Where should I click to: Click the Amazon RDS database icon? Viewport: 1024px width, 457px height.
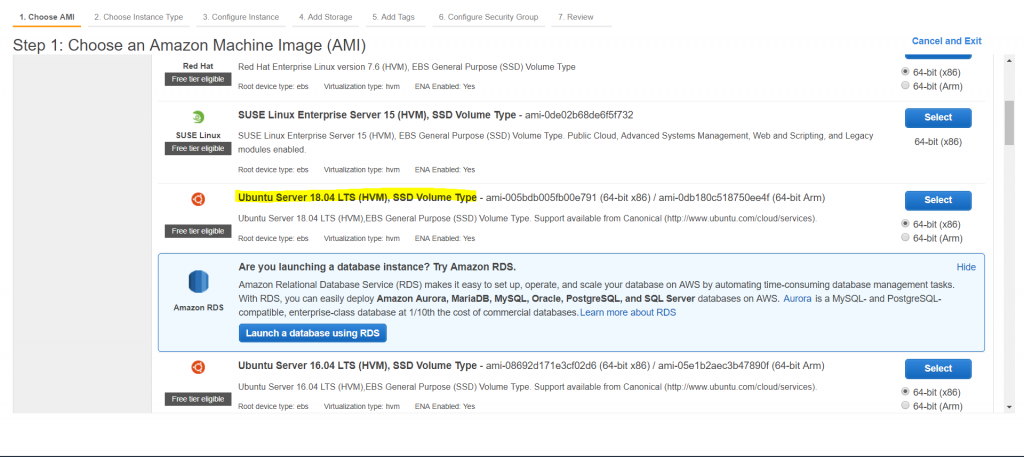coord(199,282)
